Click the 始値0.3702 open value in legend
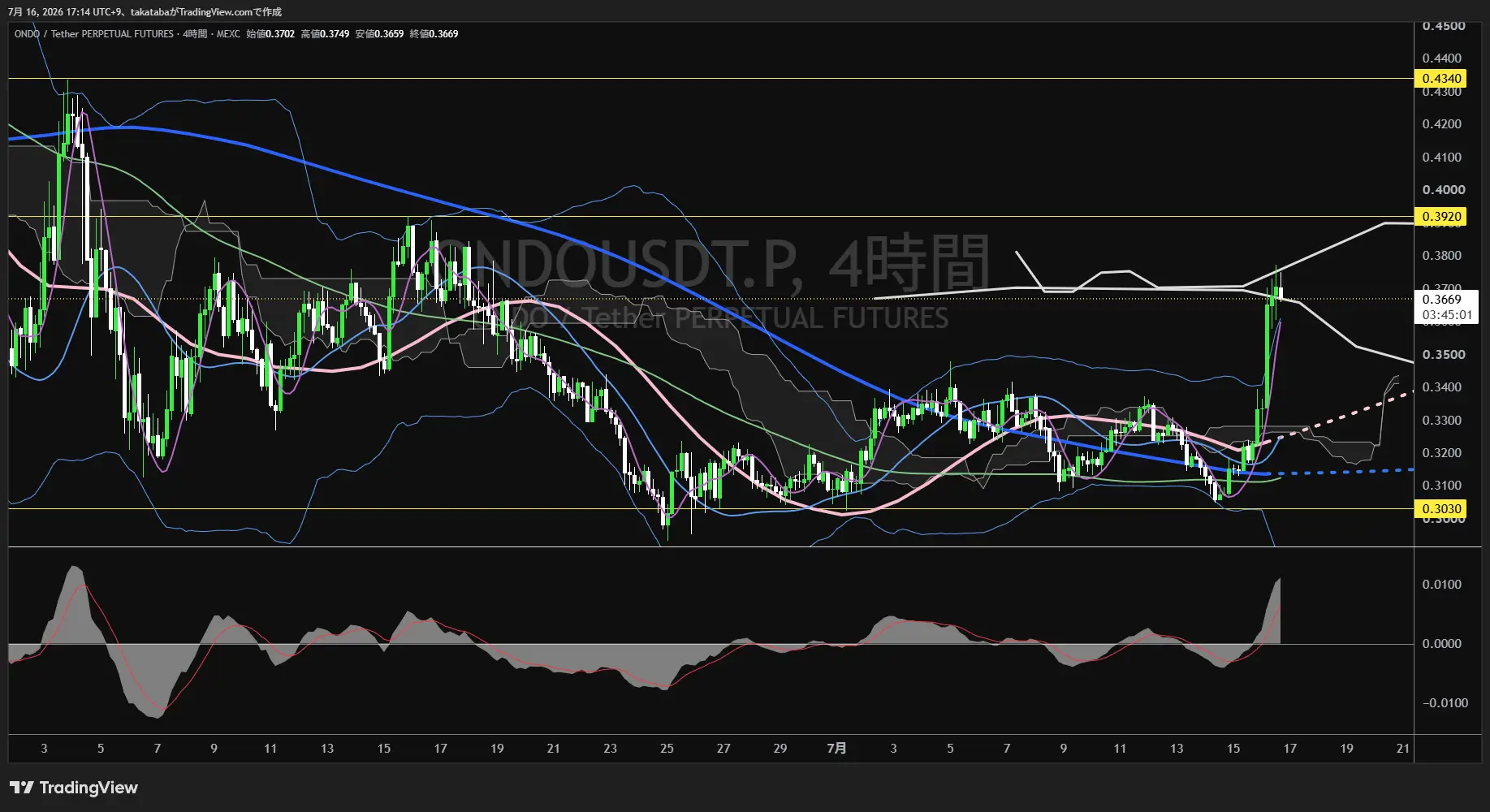Viewport: 1490px width, 812px height. tap(270, 34)
